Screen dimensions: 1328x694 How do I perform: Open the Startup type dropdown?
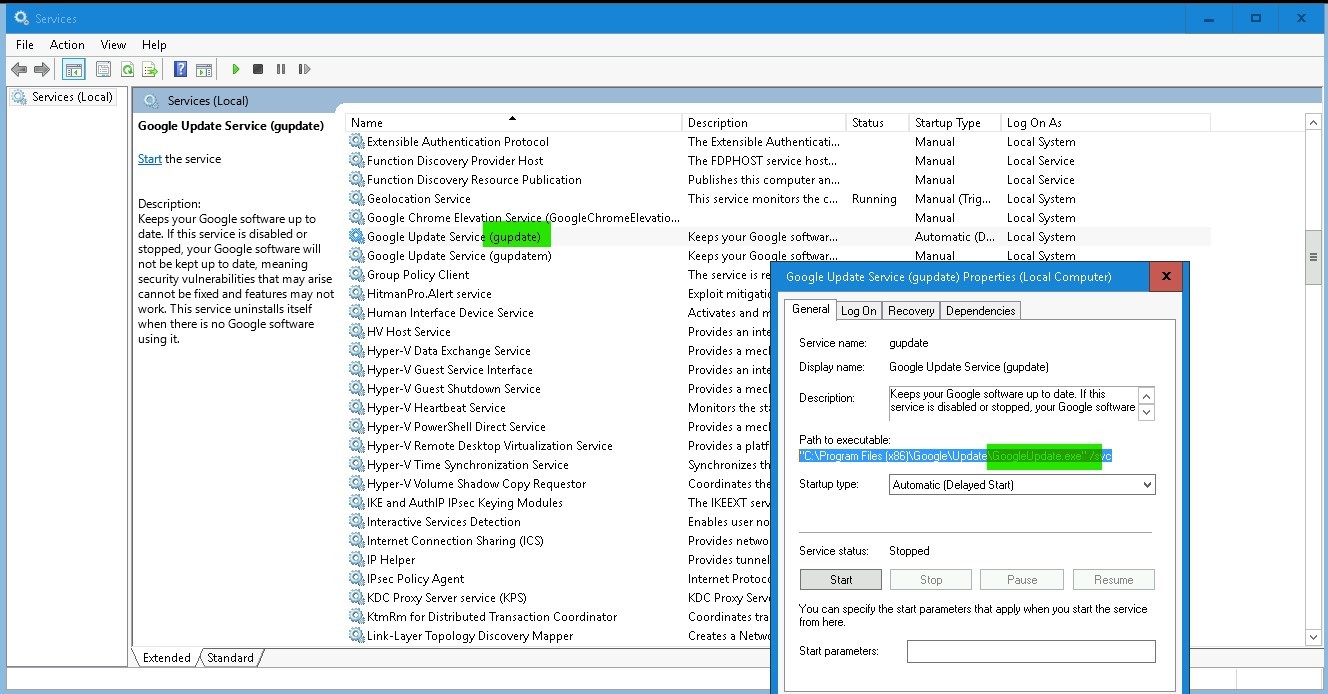pyautogui.click(x=1022, y=485)
